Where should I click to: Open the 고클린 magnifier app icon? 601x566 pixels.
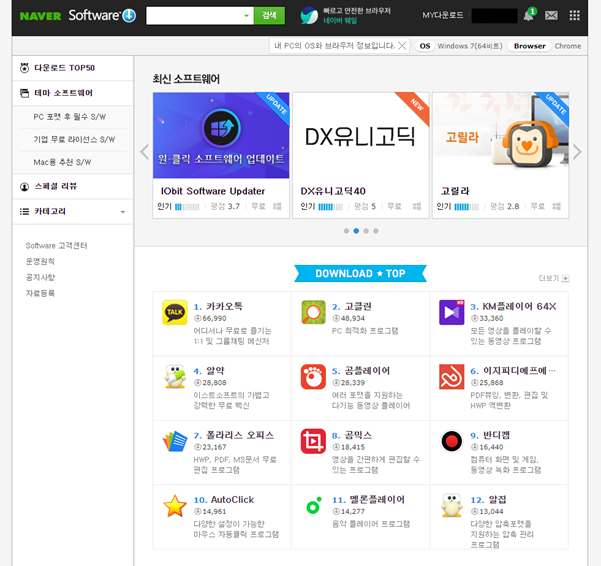(314, 312)
